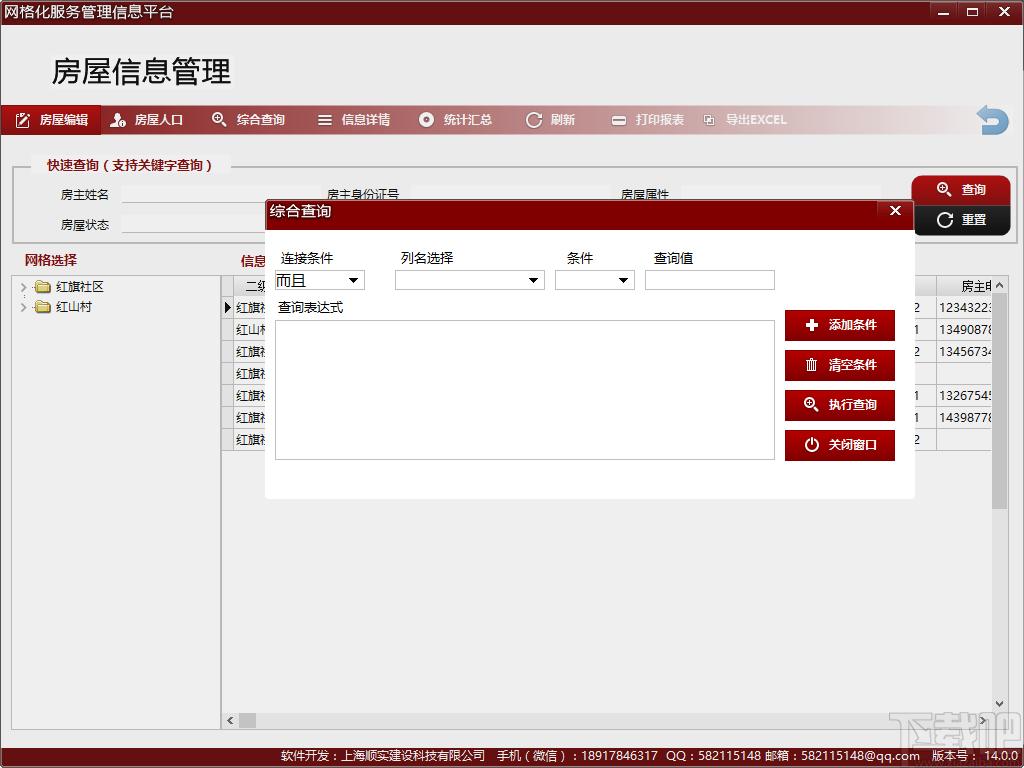Click the black 重置 reset button

[961, 220]
